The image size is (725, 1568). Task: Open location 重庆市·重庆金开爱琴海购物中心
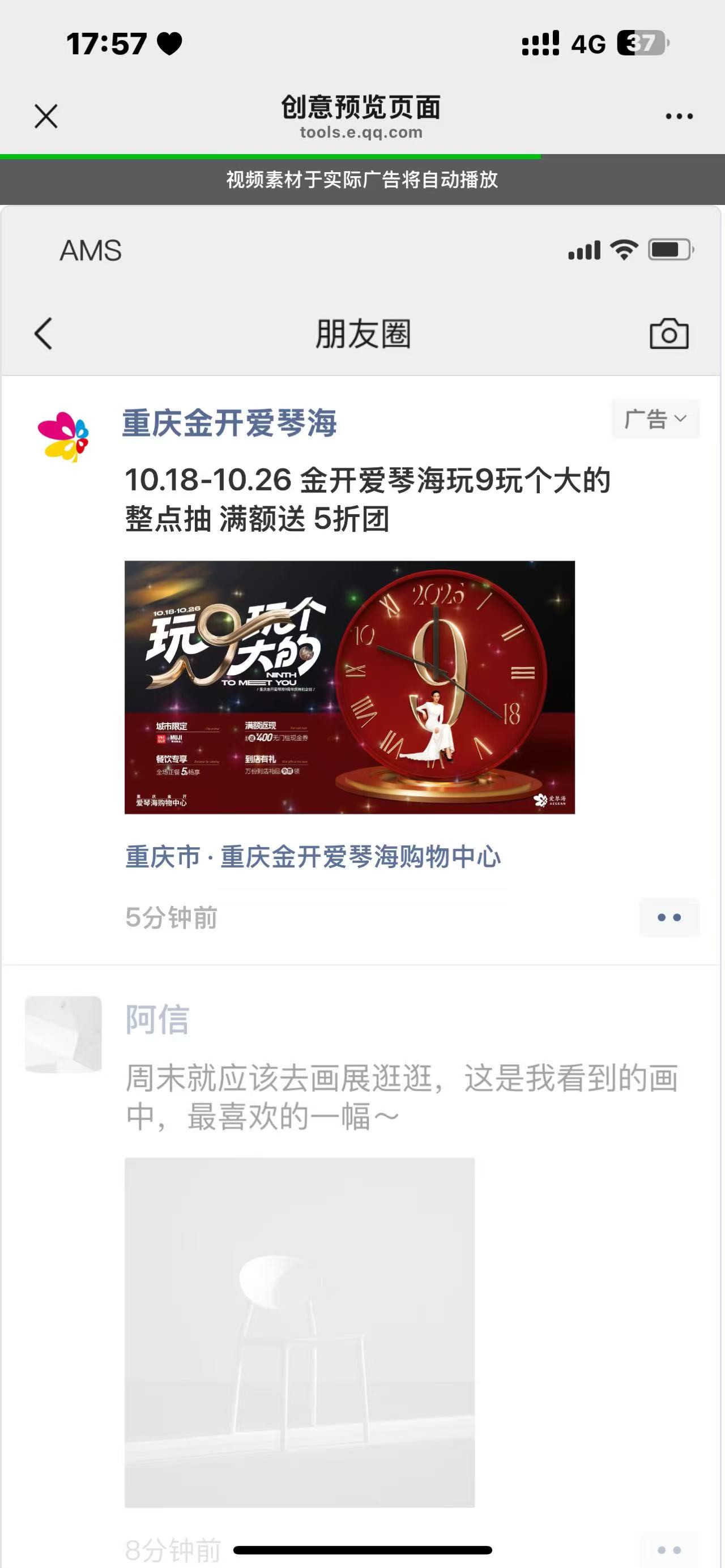click(x=313, y=857)
